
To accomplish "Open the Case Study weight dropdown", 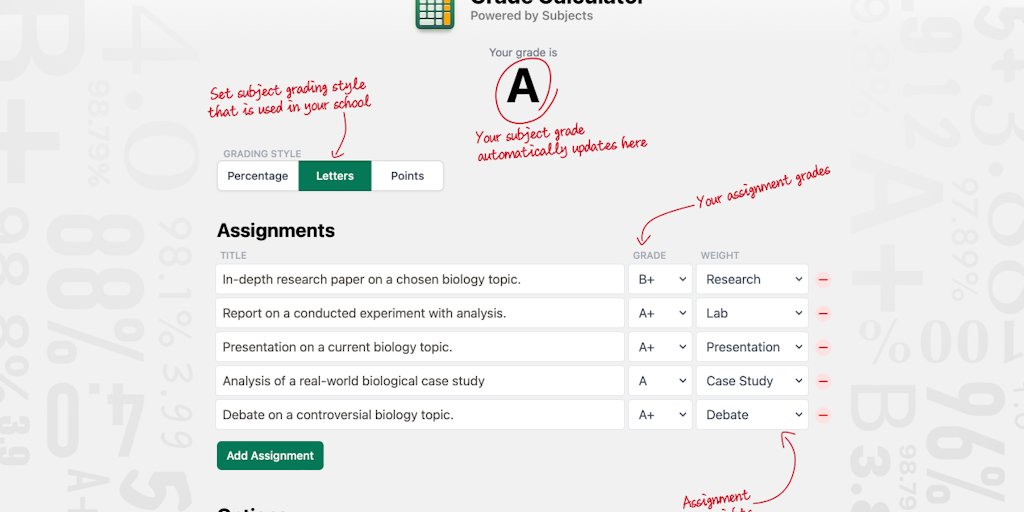I will click(752, 381).
